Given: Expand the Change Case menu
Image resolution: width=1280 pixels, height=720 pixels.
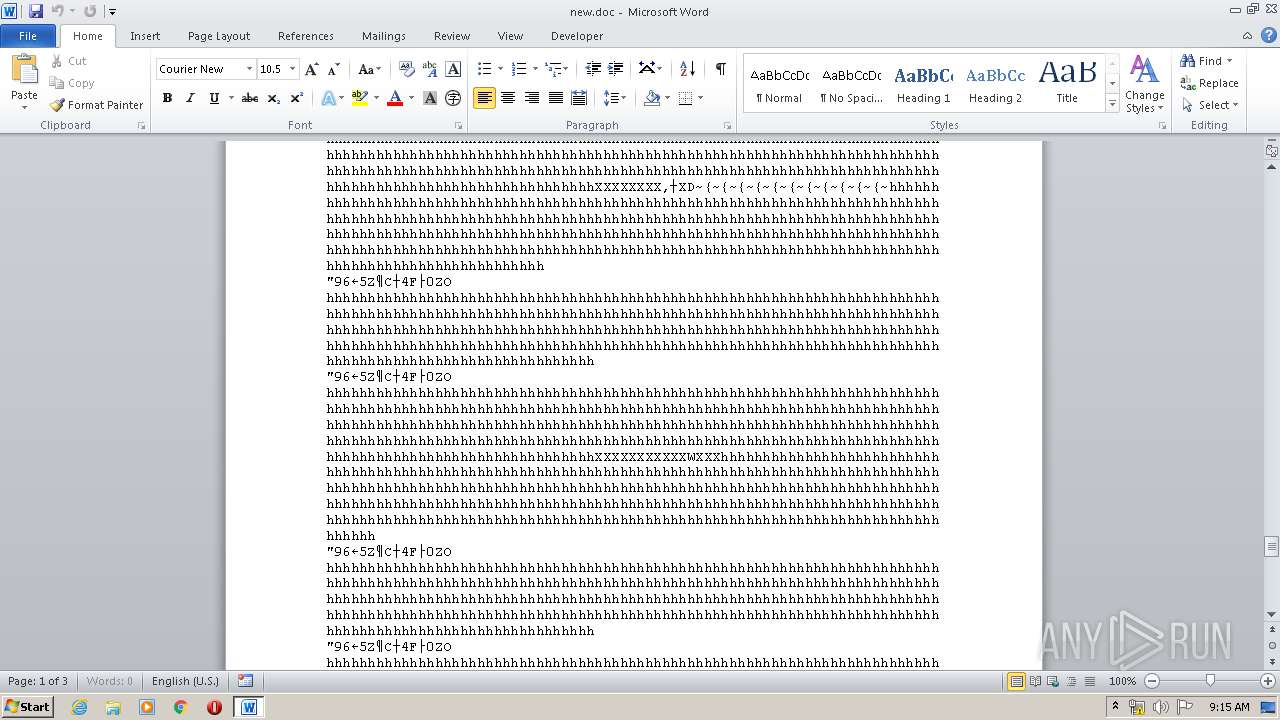Looking at the screenshot, I should 369,69.
